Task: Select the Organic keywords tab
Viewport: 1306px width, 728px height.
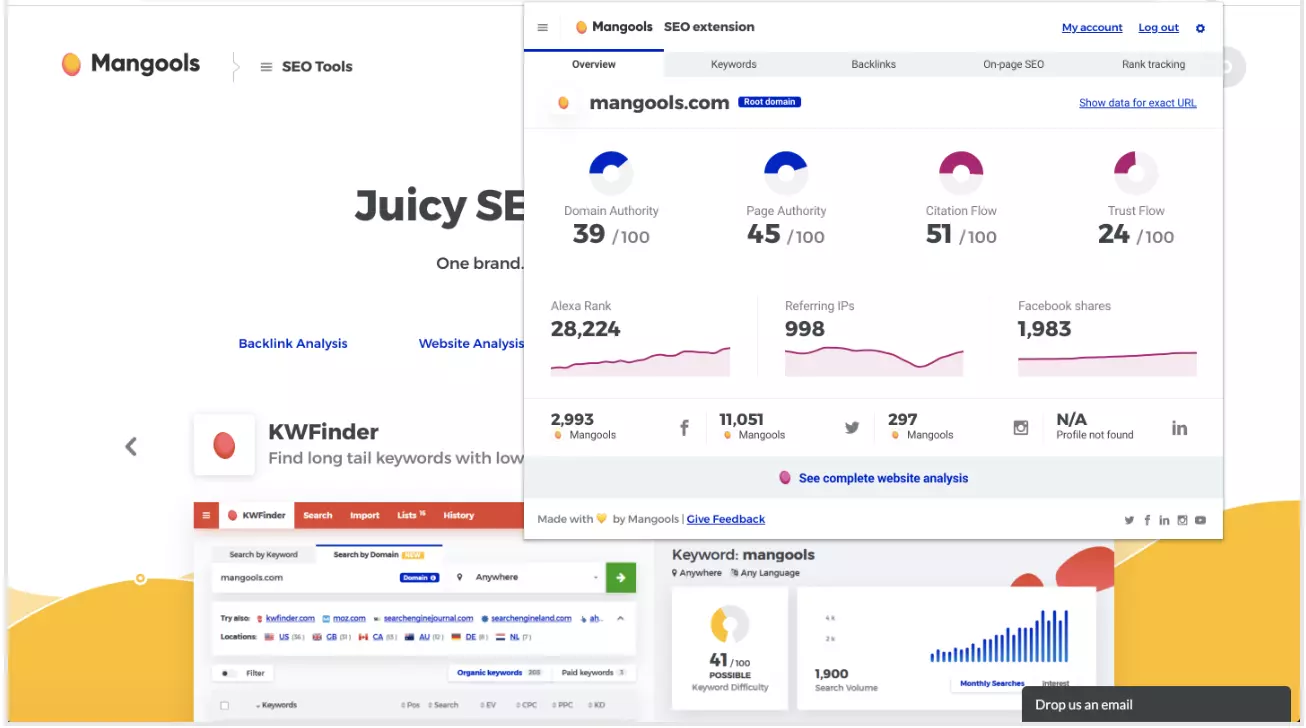Action: click(x=498, y=673)
